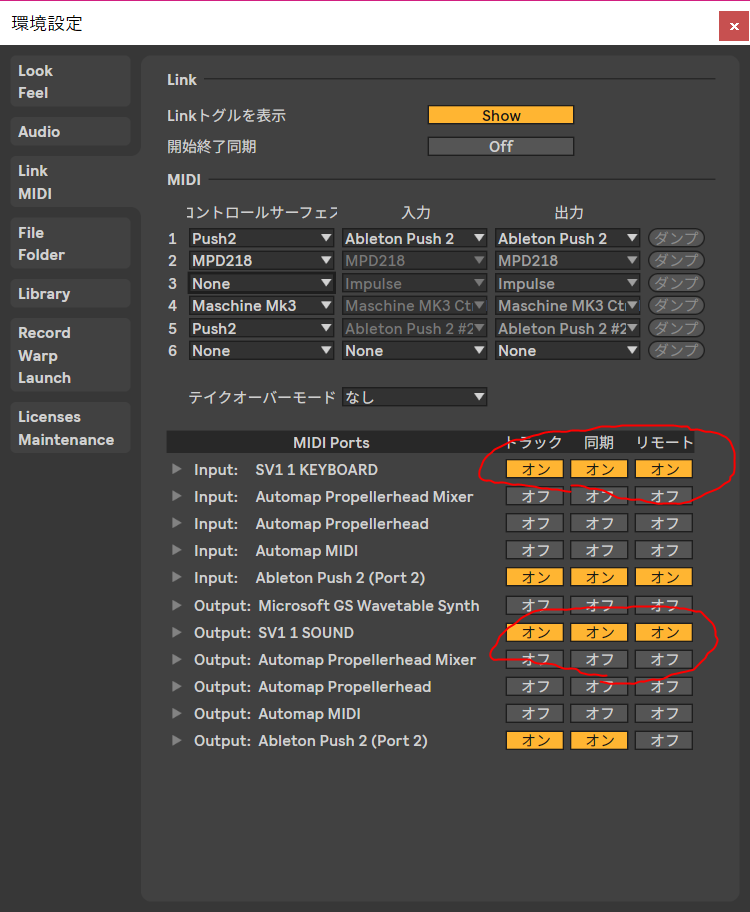
Task: Switch to the Audio tab
Action: tap(70, 132)
